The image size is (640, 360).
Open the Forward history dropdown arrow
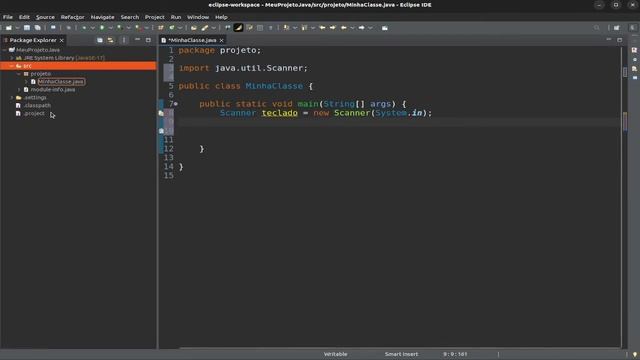(x=370, y=28)
